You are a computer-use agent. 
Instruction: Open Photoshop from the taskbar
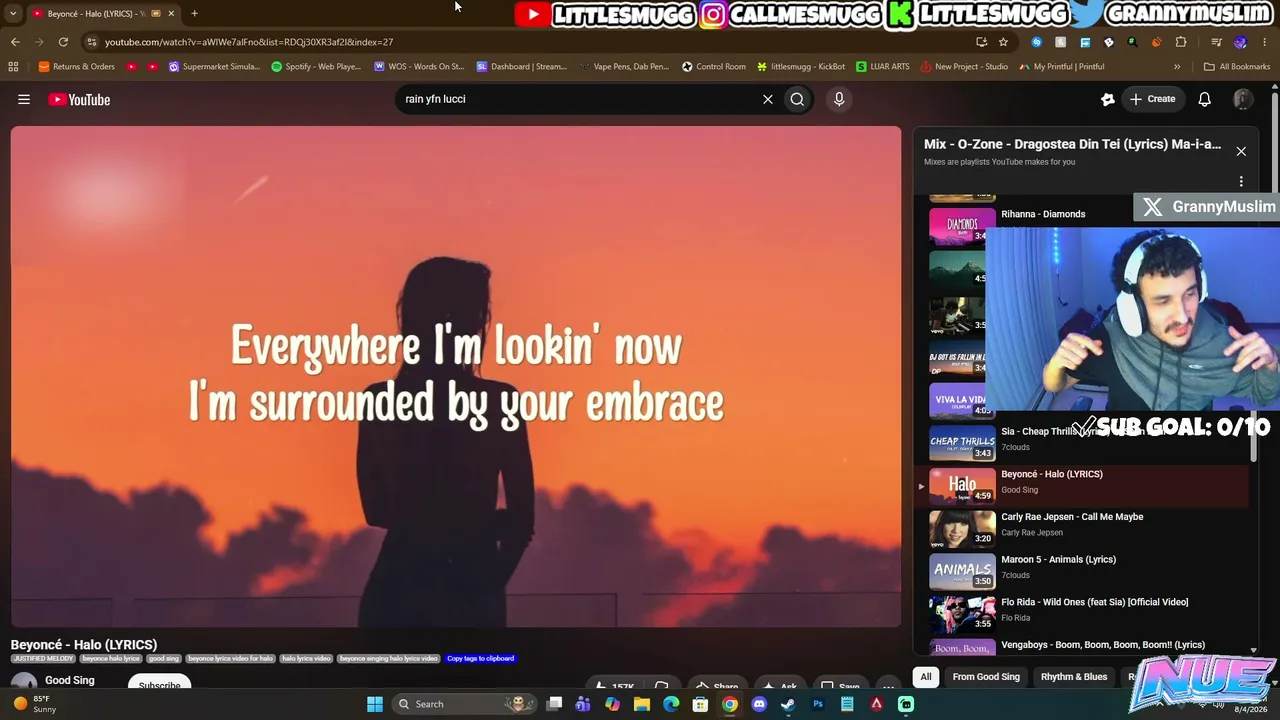pyautogui.click(x=818, y=704)
